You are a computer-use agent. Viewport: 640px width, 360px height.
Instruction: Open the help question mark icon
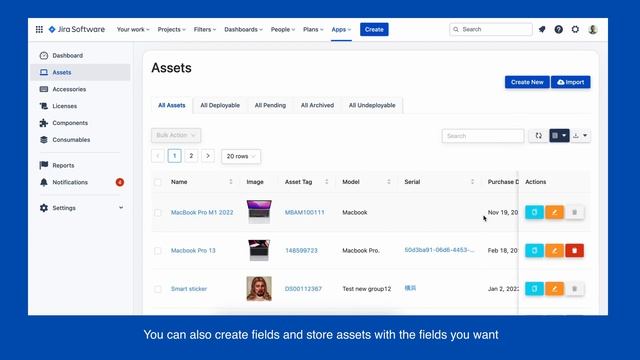click(x=558, y=29)
